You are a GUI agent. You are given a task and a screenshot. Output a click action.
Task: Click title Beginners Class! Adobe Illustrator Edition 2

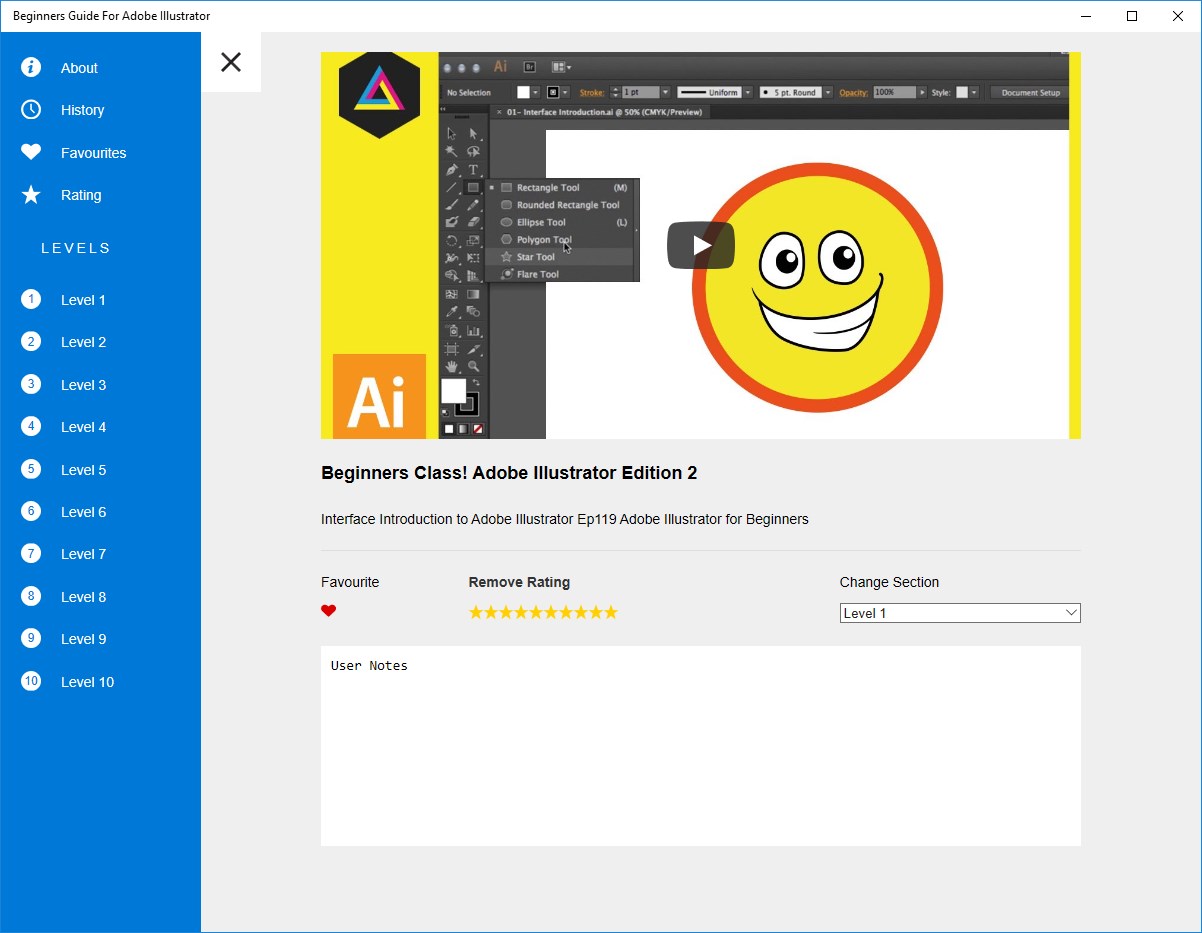(509, 473)
